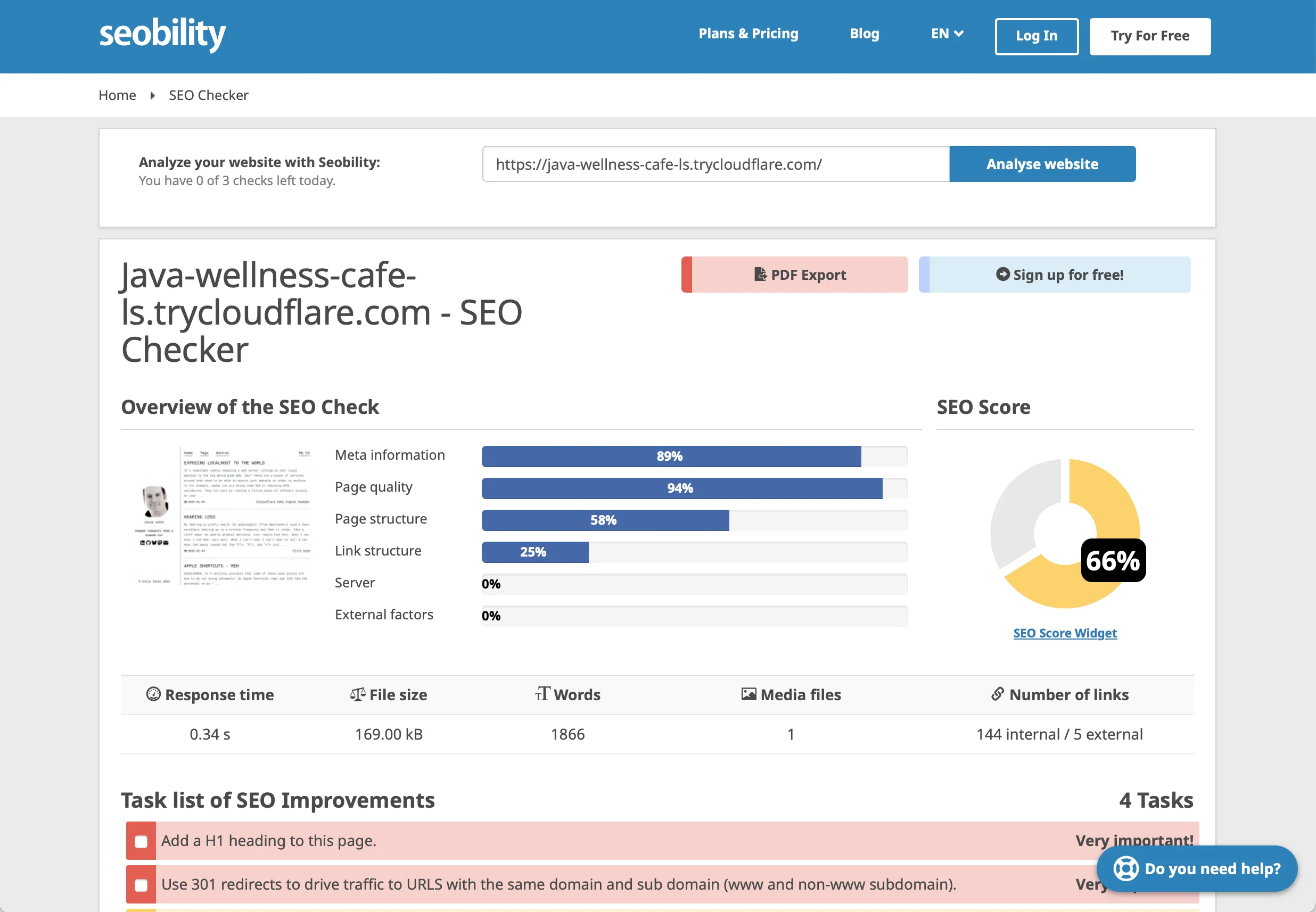
Task: Open the Blog page
Action: point(865,33)
